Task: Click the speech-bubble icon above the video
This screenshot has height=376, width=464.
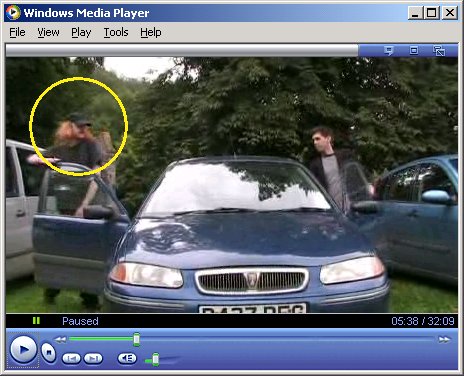Action: pyautogui.click(x=389, y=51)
